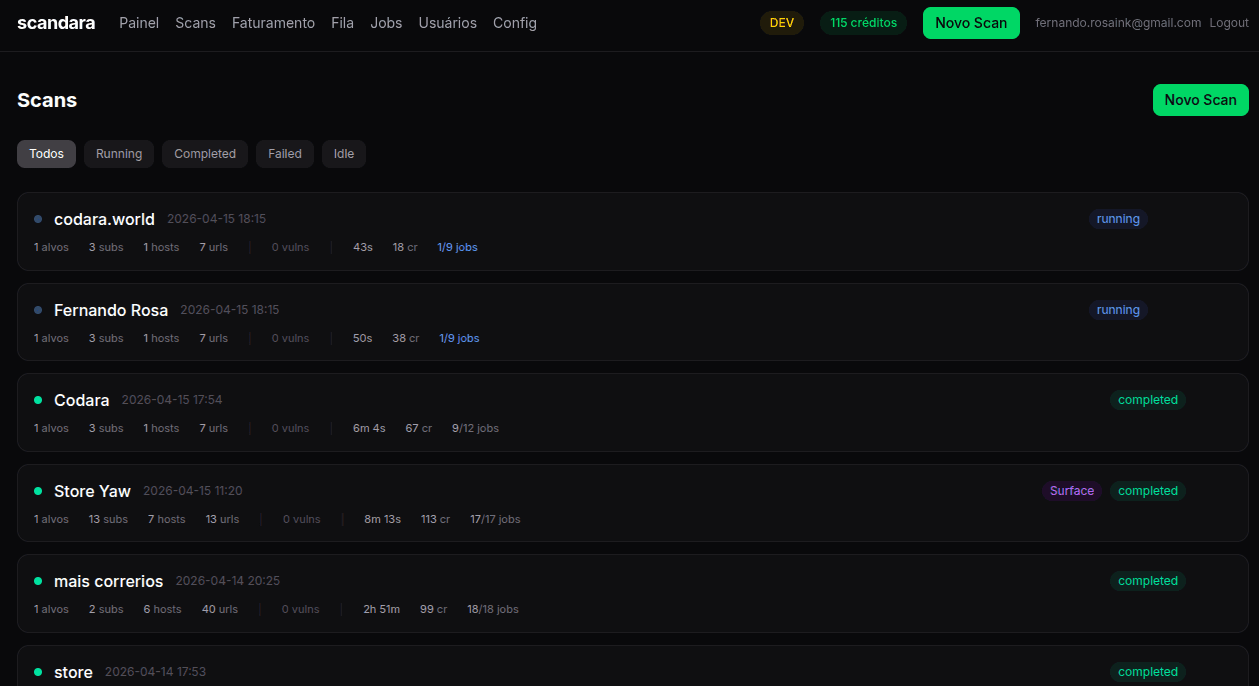Filter scans by Failed status

click(x=284, y=154)
